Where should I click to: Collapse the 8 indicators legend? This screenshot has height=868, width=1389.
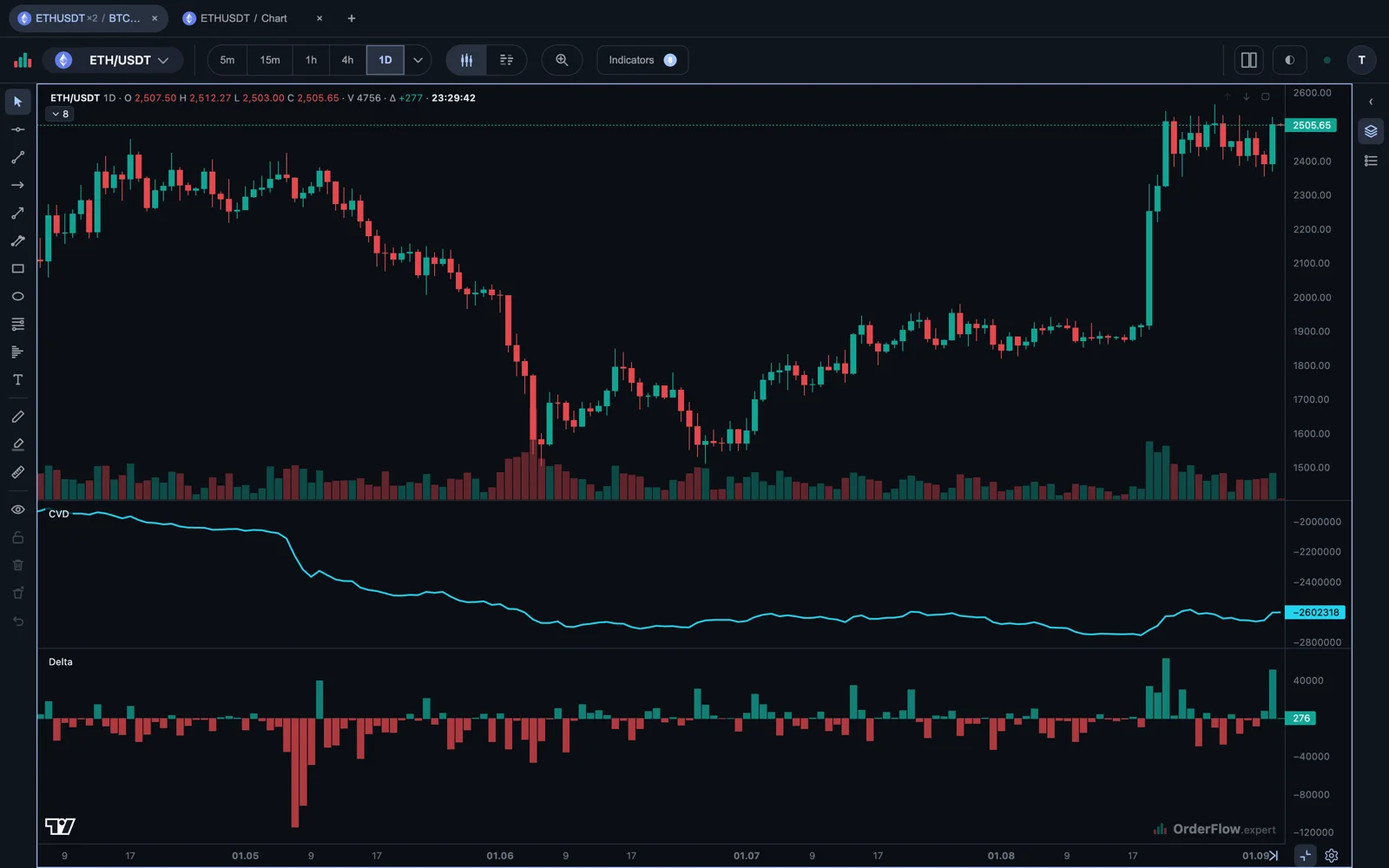pyautogui.click(x=60, y=114)
